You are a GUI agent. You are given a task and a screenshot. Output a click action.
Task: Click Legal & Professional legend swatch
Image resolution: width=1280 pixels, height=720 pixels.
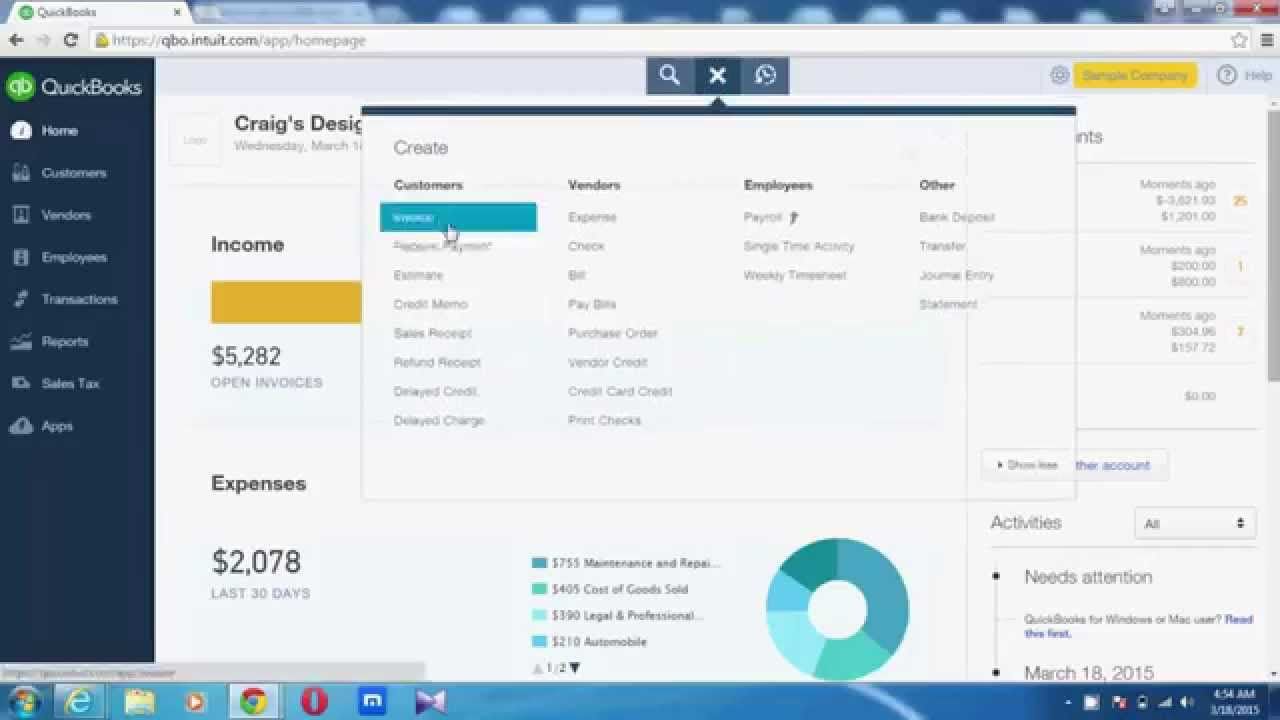tap(540, 615)
